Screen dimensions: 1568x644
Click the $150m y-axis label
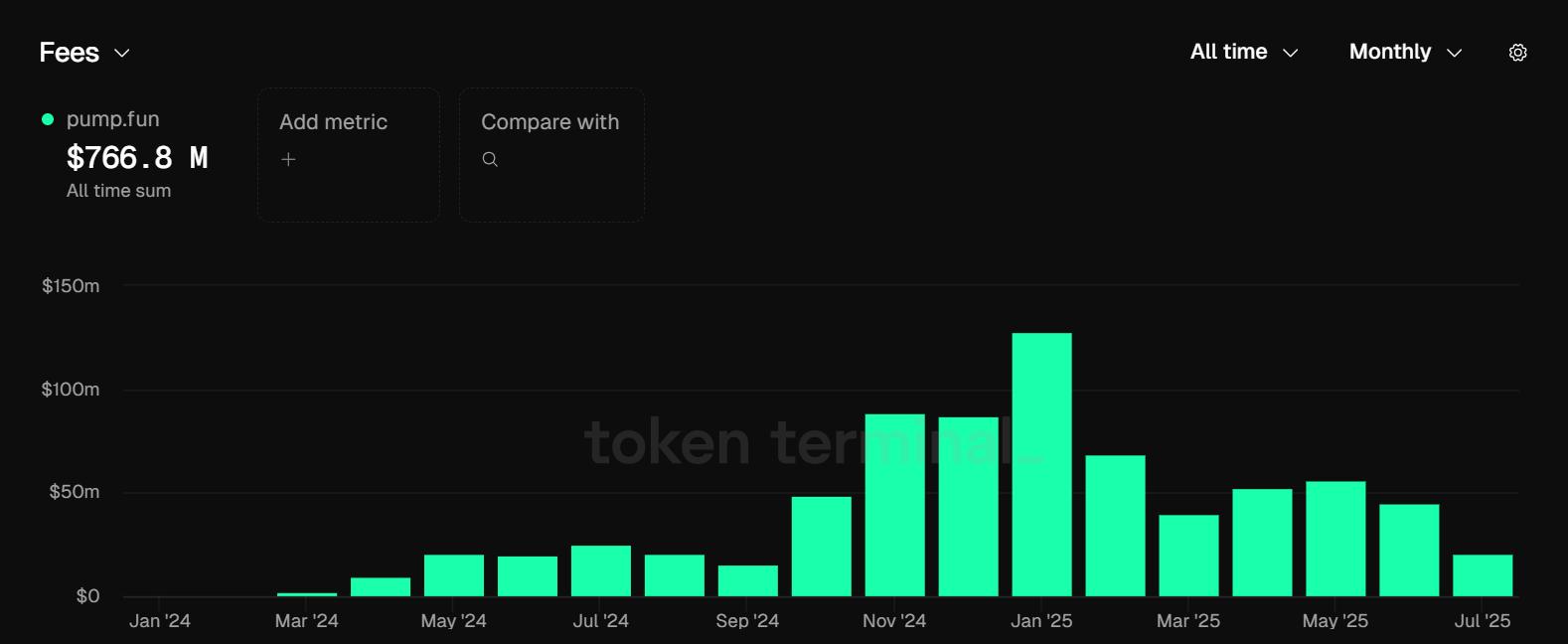[71, 285]
